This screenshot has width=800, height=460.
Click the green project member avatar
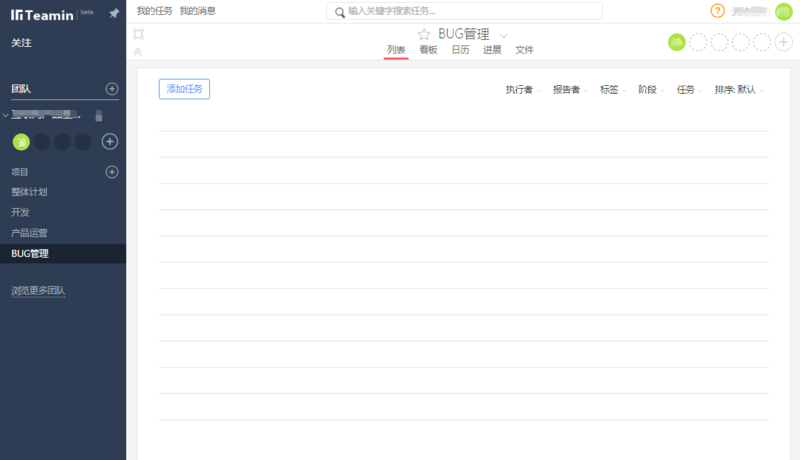677,42
